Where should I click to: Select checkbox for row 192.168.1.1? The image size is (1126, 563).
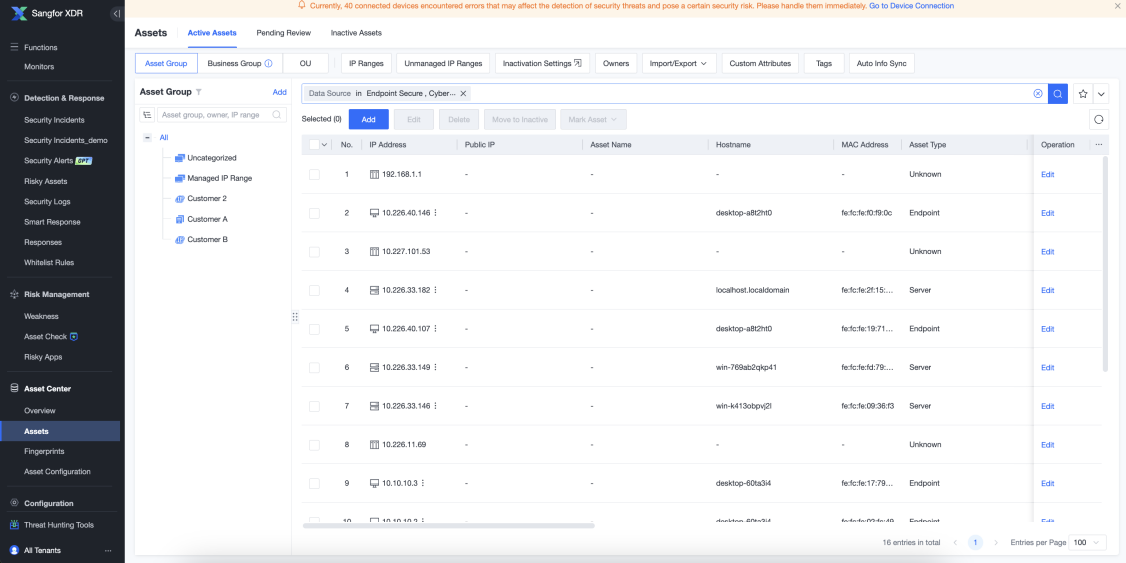click(315, 175)
